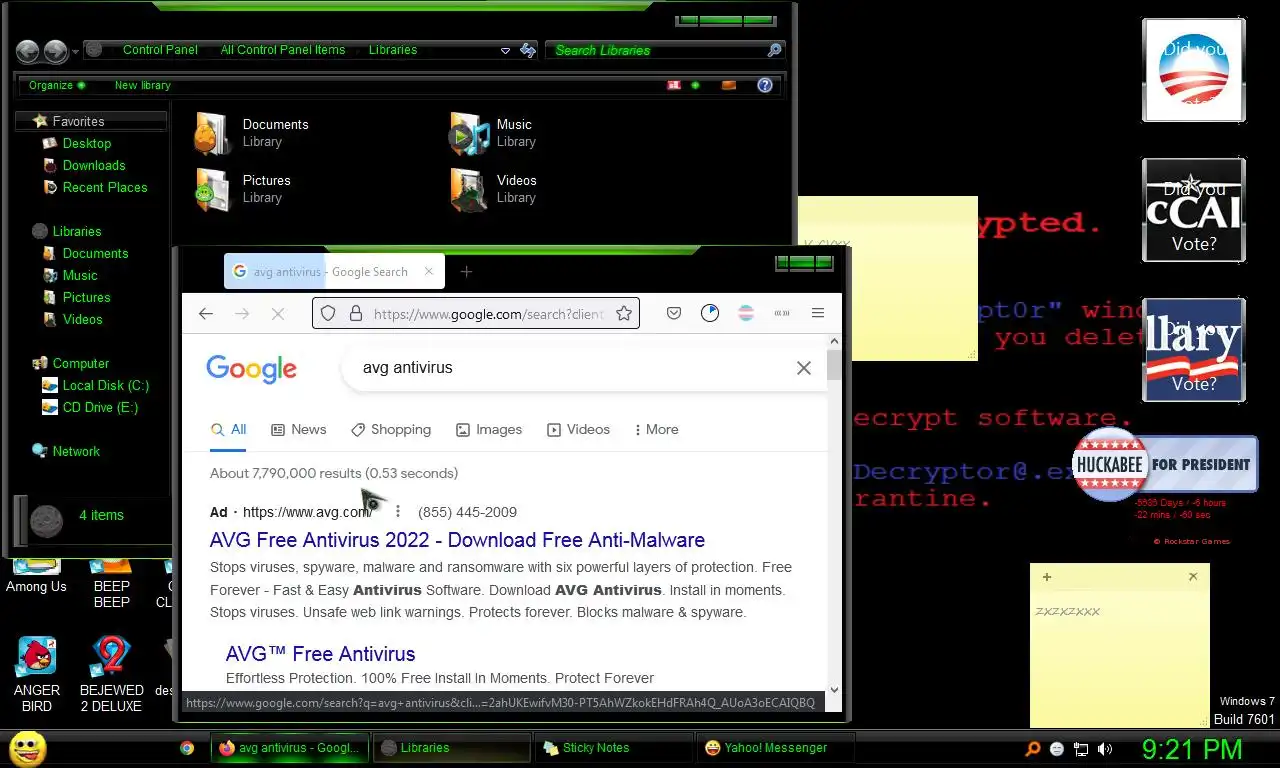Image resolution: width=1280 pixels, height=768 pixels.
Task: Select Desktop under Favorites
Action: (87, 143)
